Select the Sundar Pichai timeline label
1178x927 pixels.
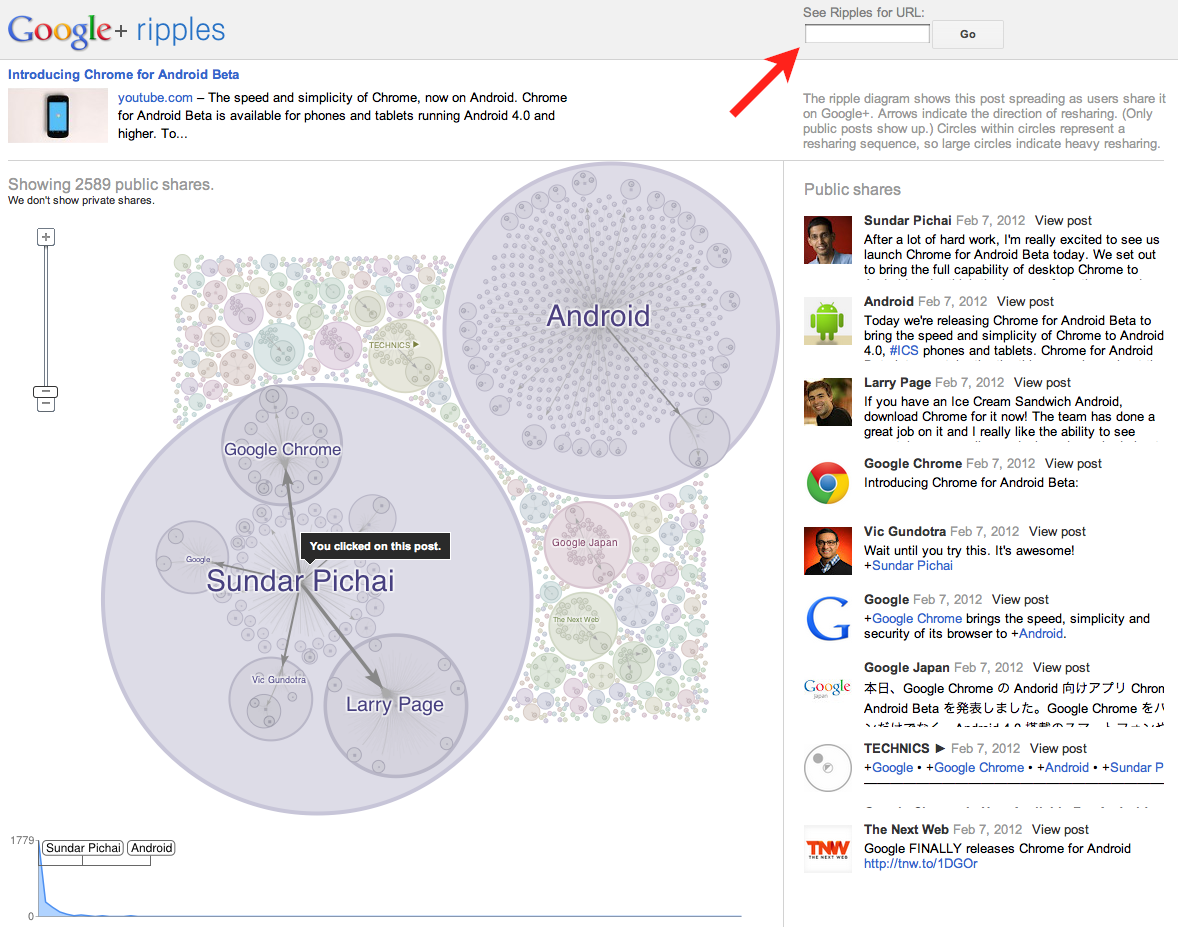tap(83, 847)
